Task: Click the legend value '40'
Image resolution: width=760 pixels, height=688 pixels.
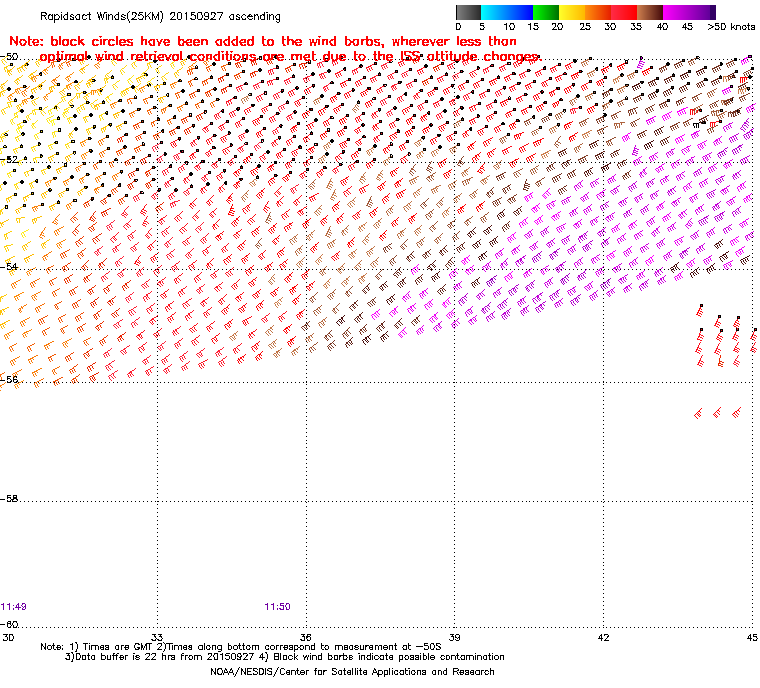Action: [x=662, y=27]
